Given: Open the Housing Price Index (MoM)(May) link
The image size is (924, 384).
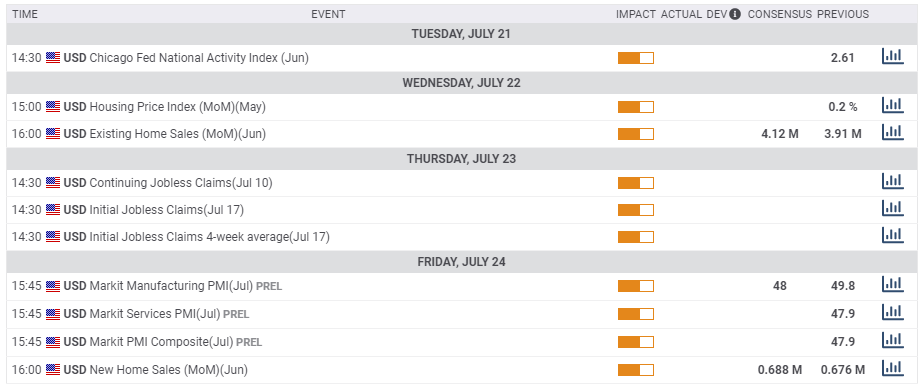Looking at the screenshot, I should coord(177,107).
